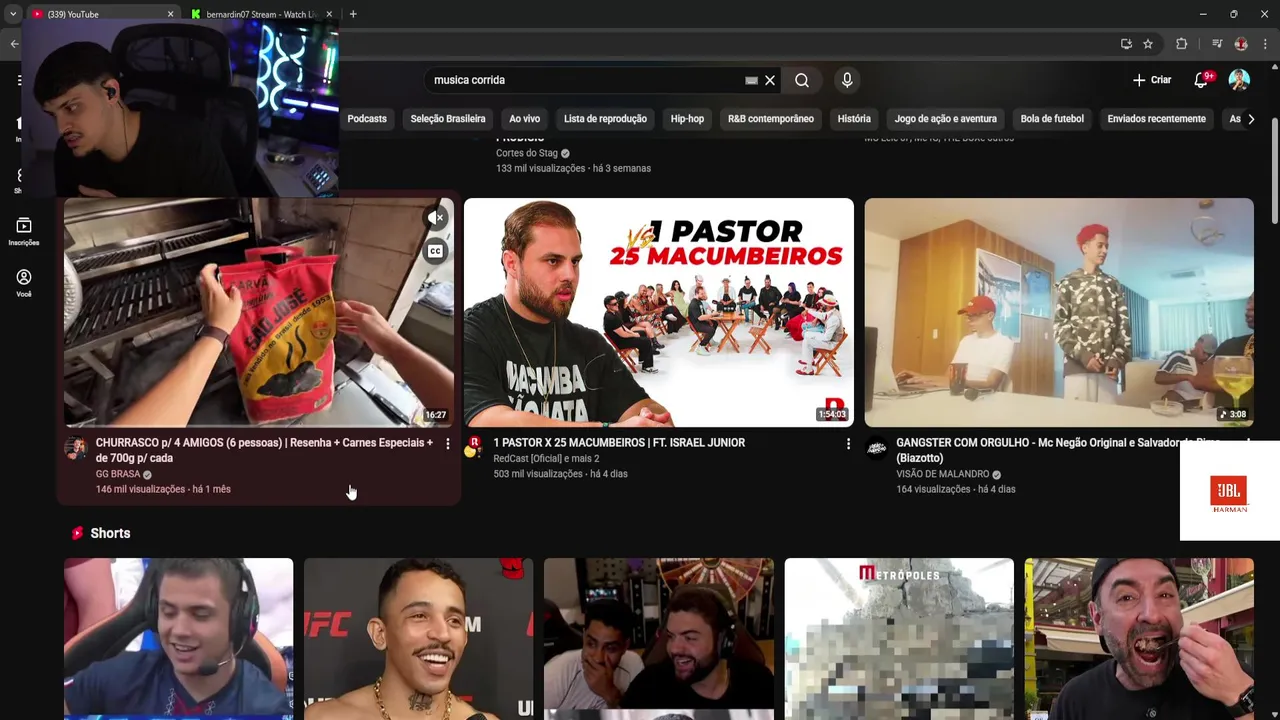Open more options for CHURRASCO video
1280x720 pixels.
447,443
